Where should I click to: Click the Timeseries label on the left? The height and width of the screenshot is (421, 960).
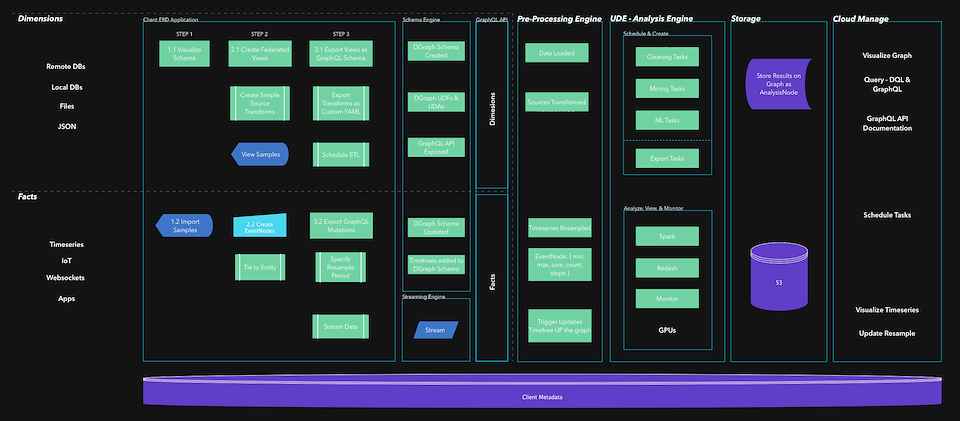pos(67,244)
